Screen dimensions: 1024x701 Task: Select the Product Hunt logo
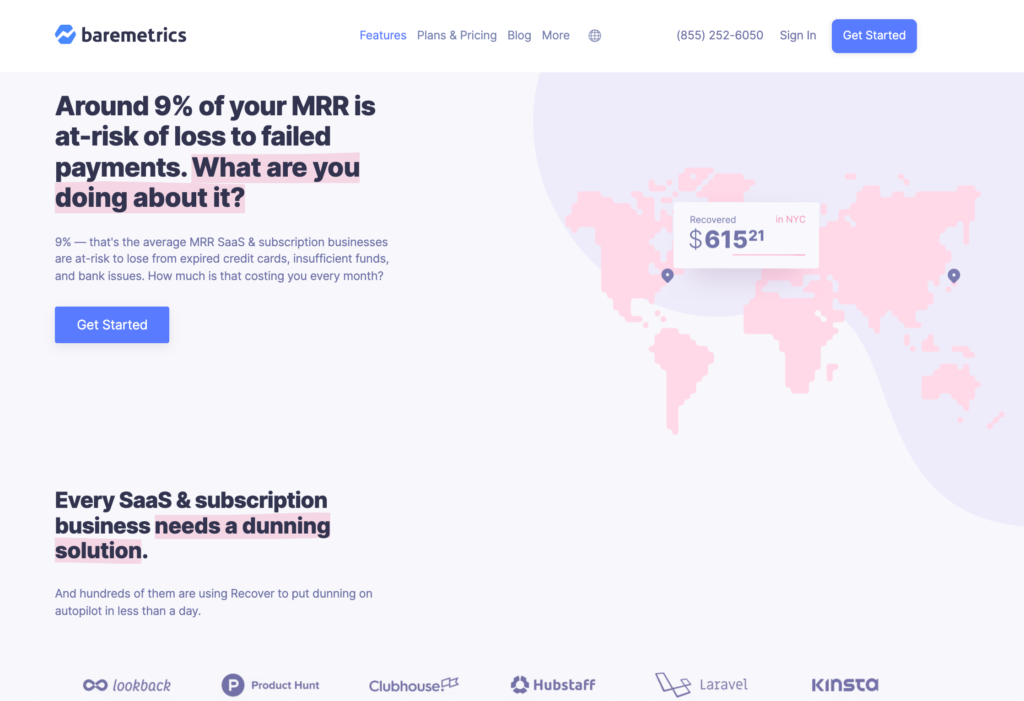[270, 685]
